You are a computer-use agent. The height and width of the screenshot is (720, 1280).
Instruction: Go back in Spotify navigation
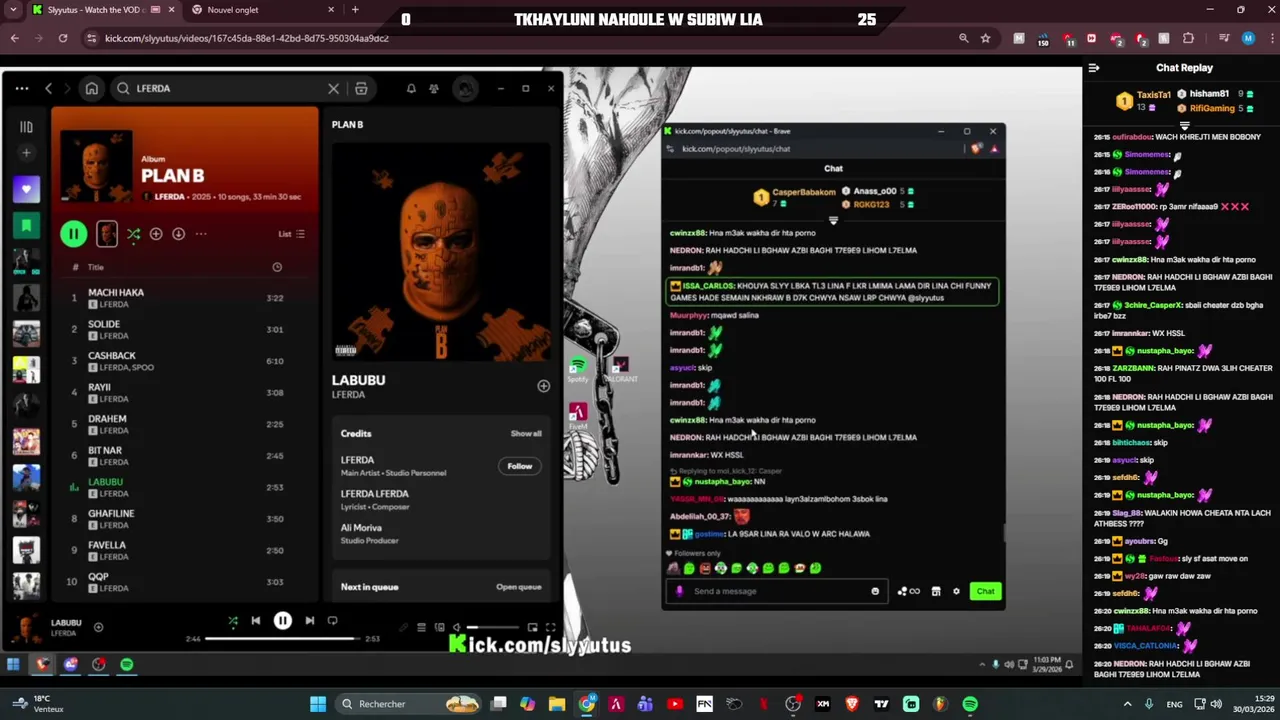[x=48, y=88]
